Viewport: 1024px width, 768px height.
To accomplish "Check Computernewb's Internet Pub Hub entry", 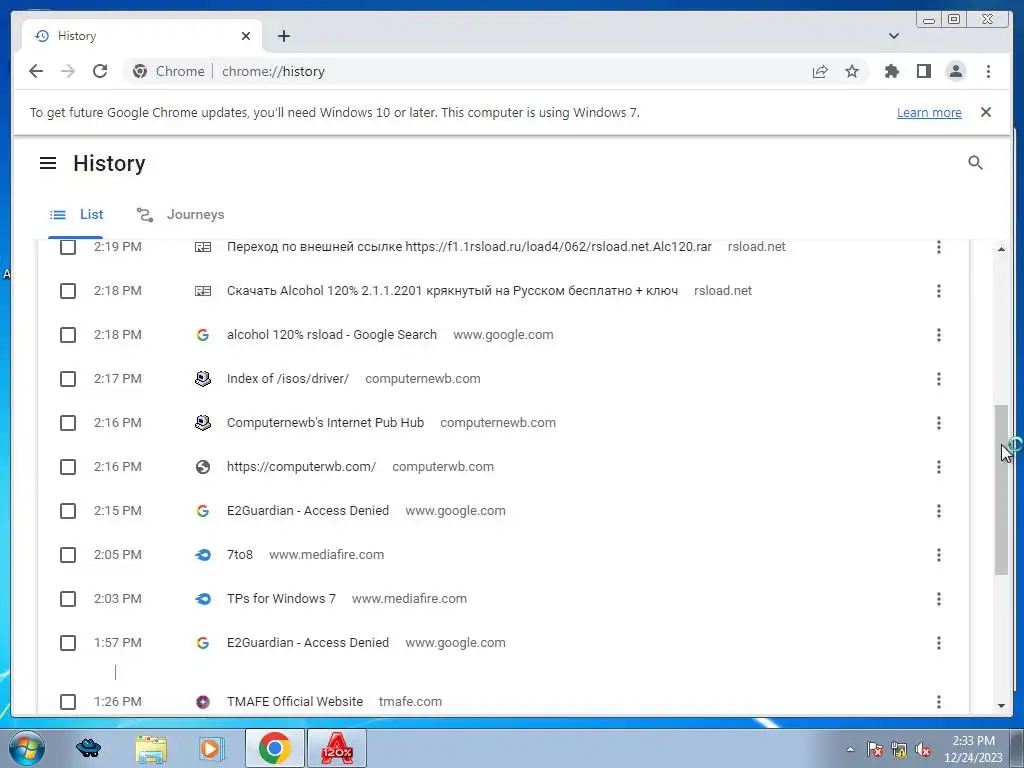I will (68, 423).
